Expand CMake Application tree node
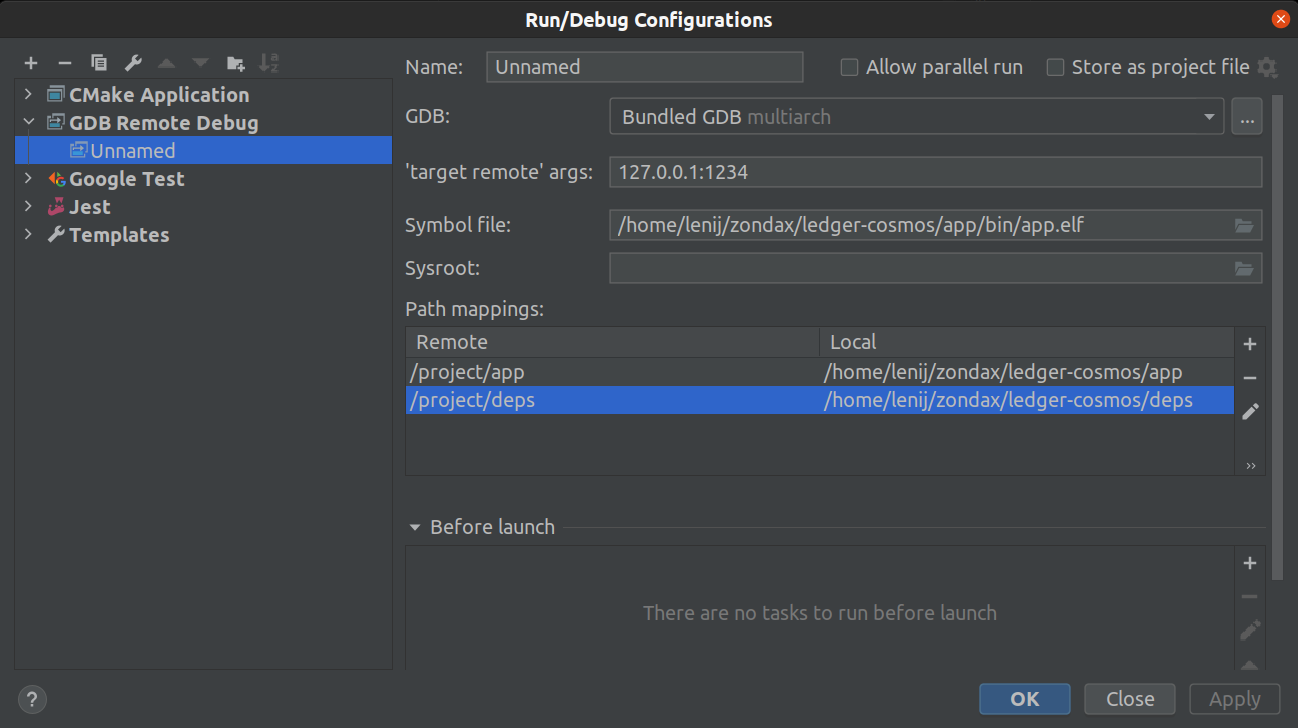The width and height of the screenshot is (1298, 728). click(28, 95)
